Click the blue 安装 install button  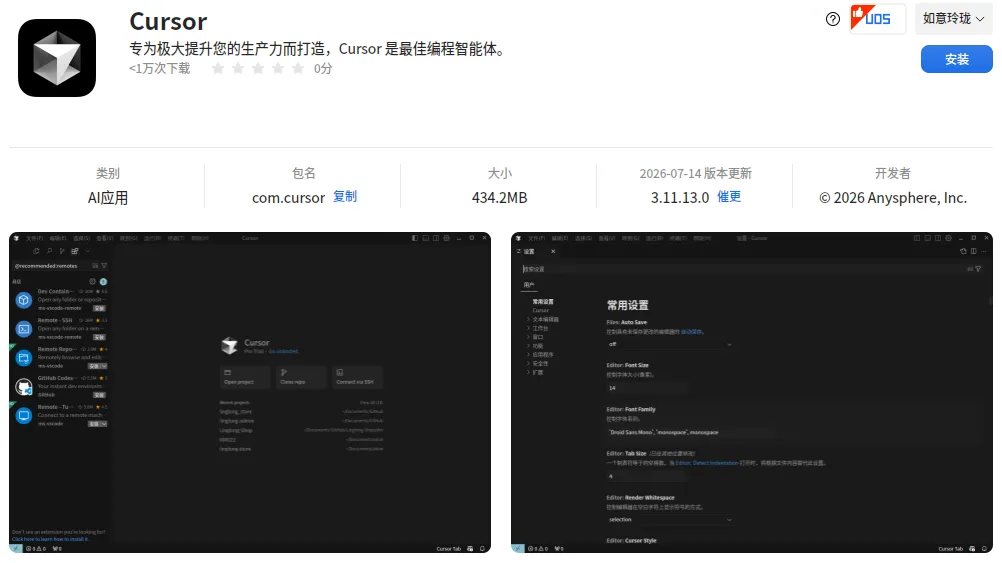957,59
